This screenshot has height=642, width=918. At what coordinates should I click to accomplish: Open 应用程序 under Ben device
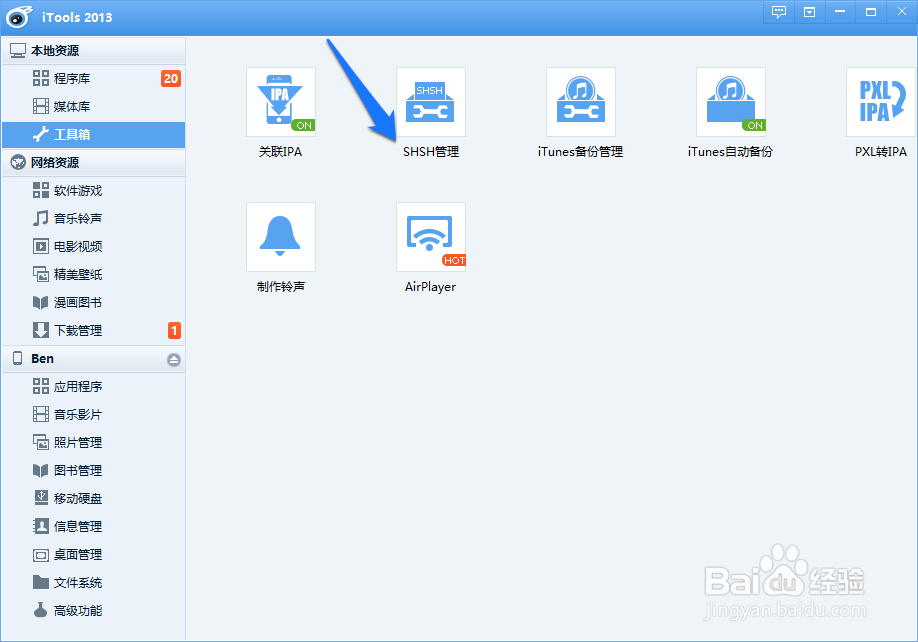pyautogui.click(x=94, y=386)
